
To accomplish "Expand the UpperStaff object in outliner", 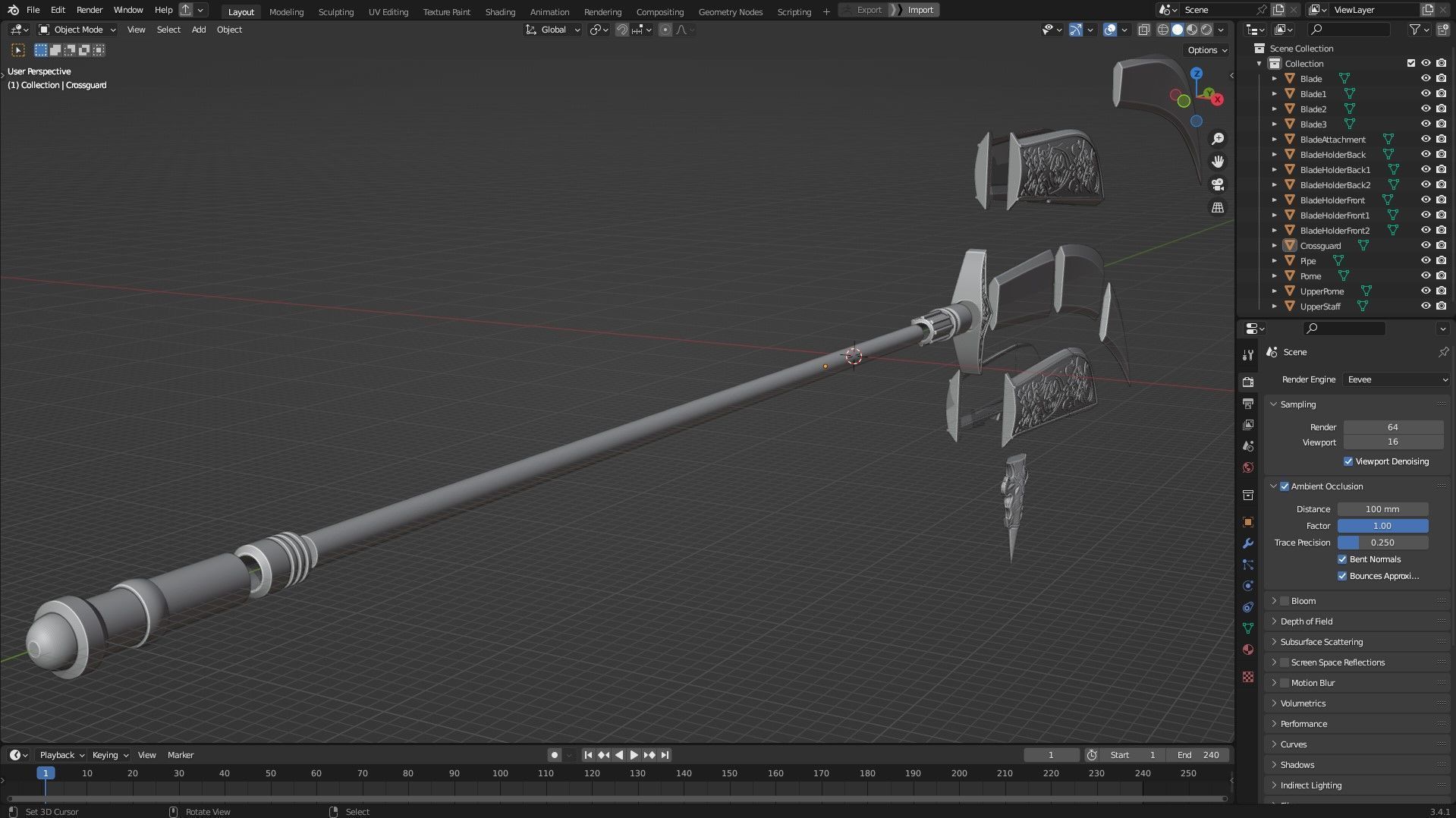I will 1275,307.
